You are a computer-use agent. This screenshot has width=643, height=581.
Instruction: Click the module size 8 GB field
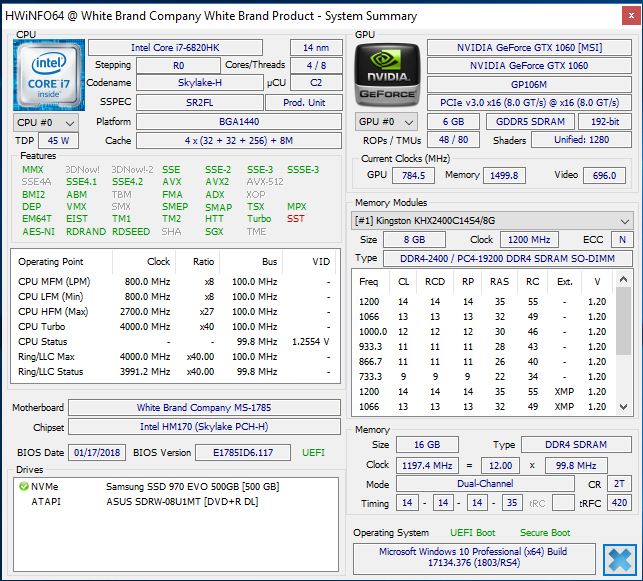[x=414, y=240]
